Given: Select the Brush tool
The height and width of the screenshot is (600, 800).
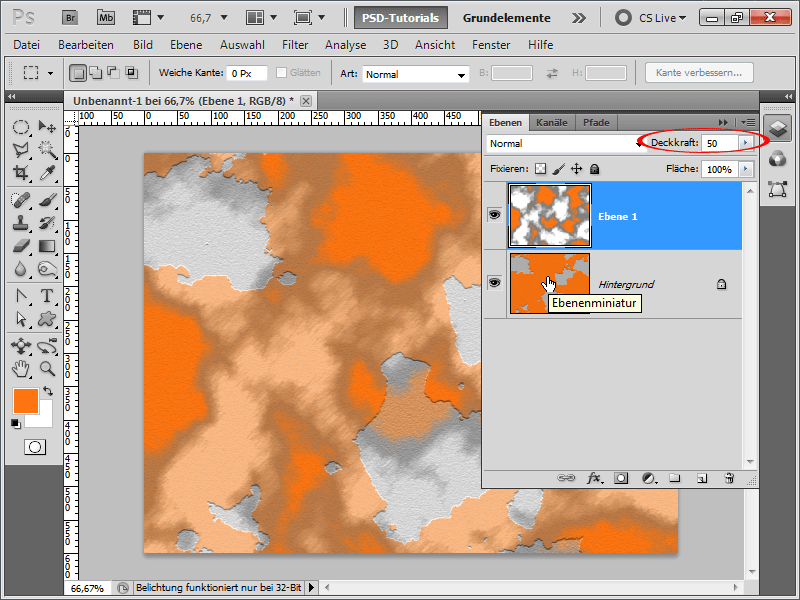Looking at the screenshot, I should (x=47, y=200).
